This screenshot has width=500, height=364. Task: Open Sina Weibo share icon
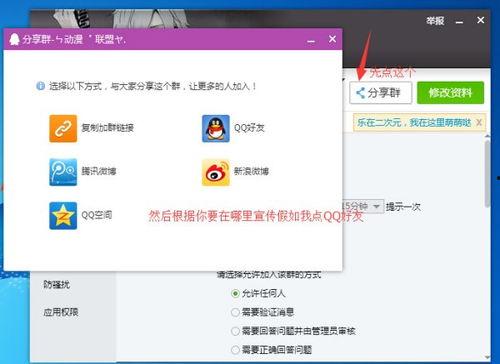pos(216,172)
